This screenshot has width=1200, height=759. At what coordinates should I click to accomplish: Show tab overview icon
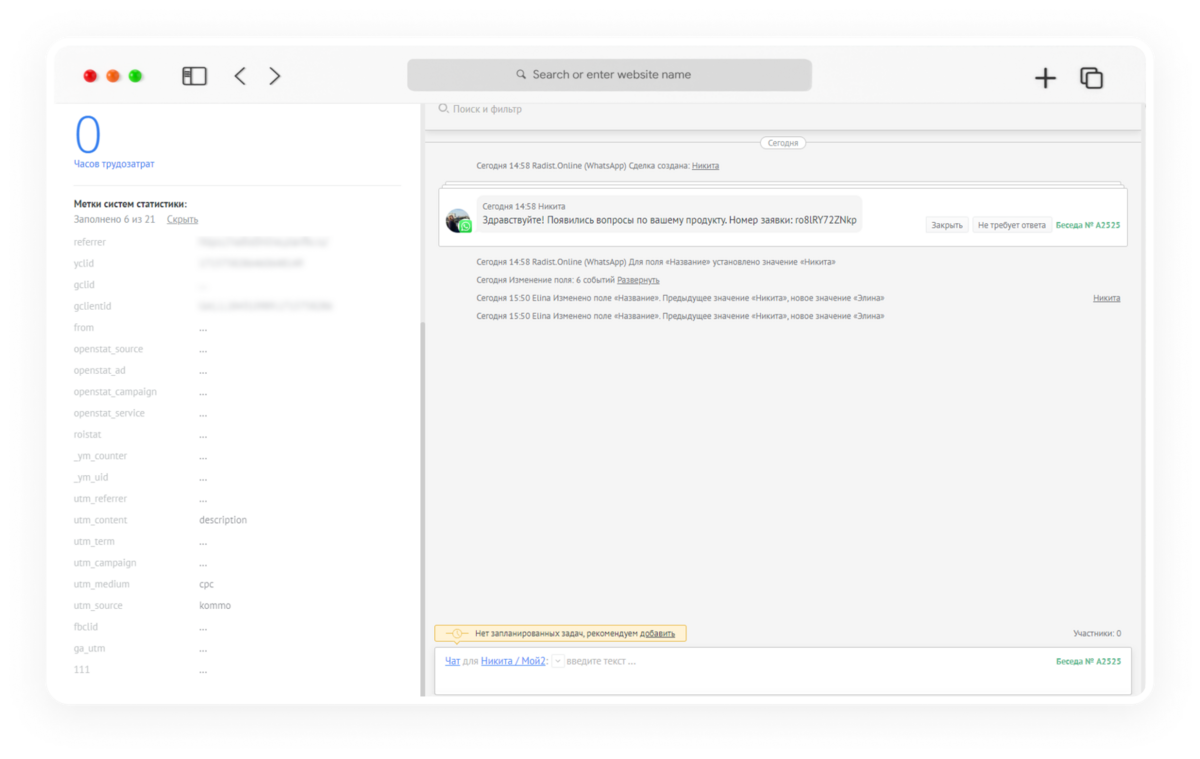pyautogui.click(x=1091, y=78)
